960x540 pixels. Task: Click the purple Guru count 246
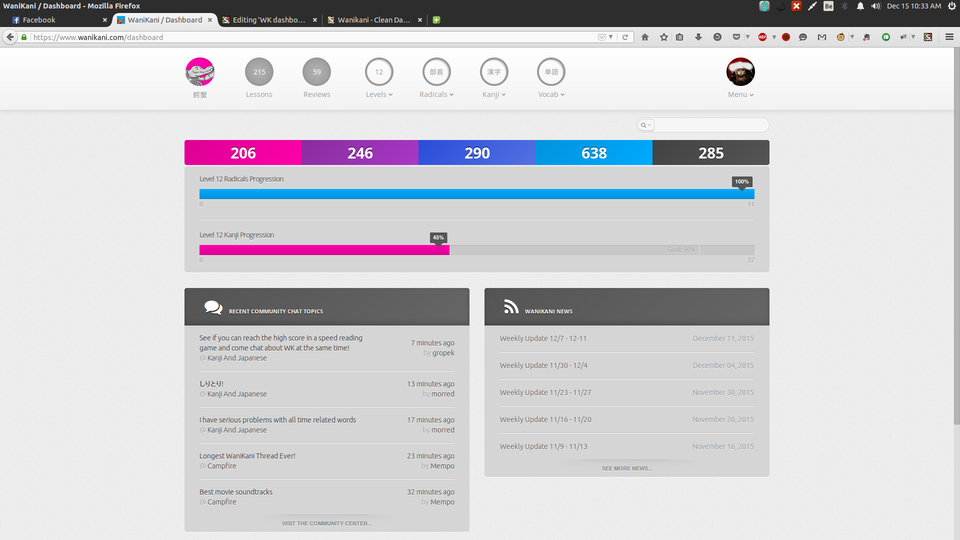click(360, 152)
